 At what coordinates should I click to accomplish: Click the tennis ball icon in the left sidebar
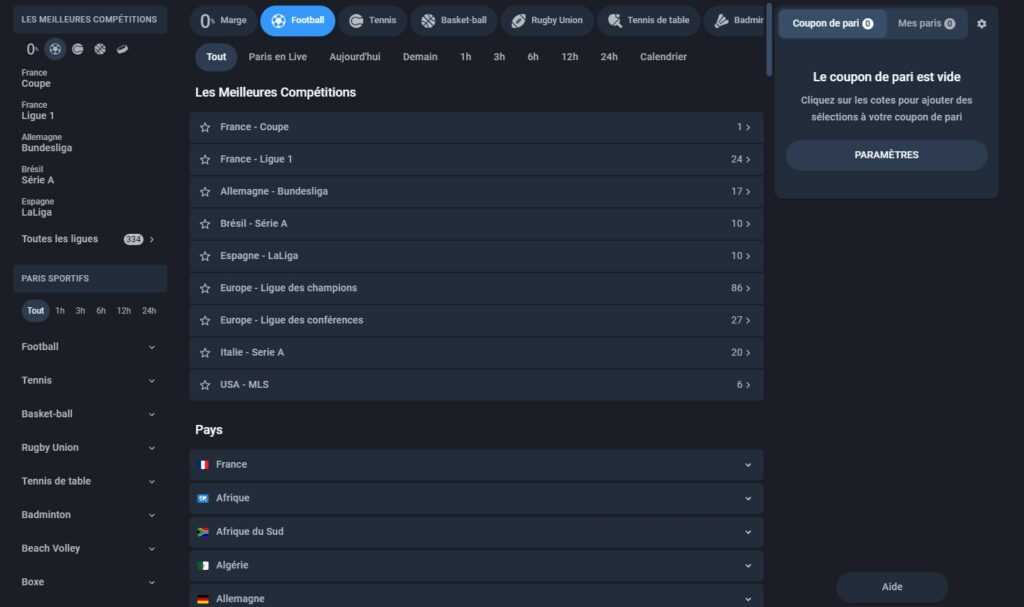tap(78, 49)
